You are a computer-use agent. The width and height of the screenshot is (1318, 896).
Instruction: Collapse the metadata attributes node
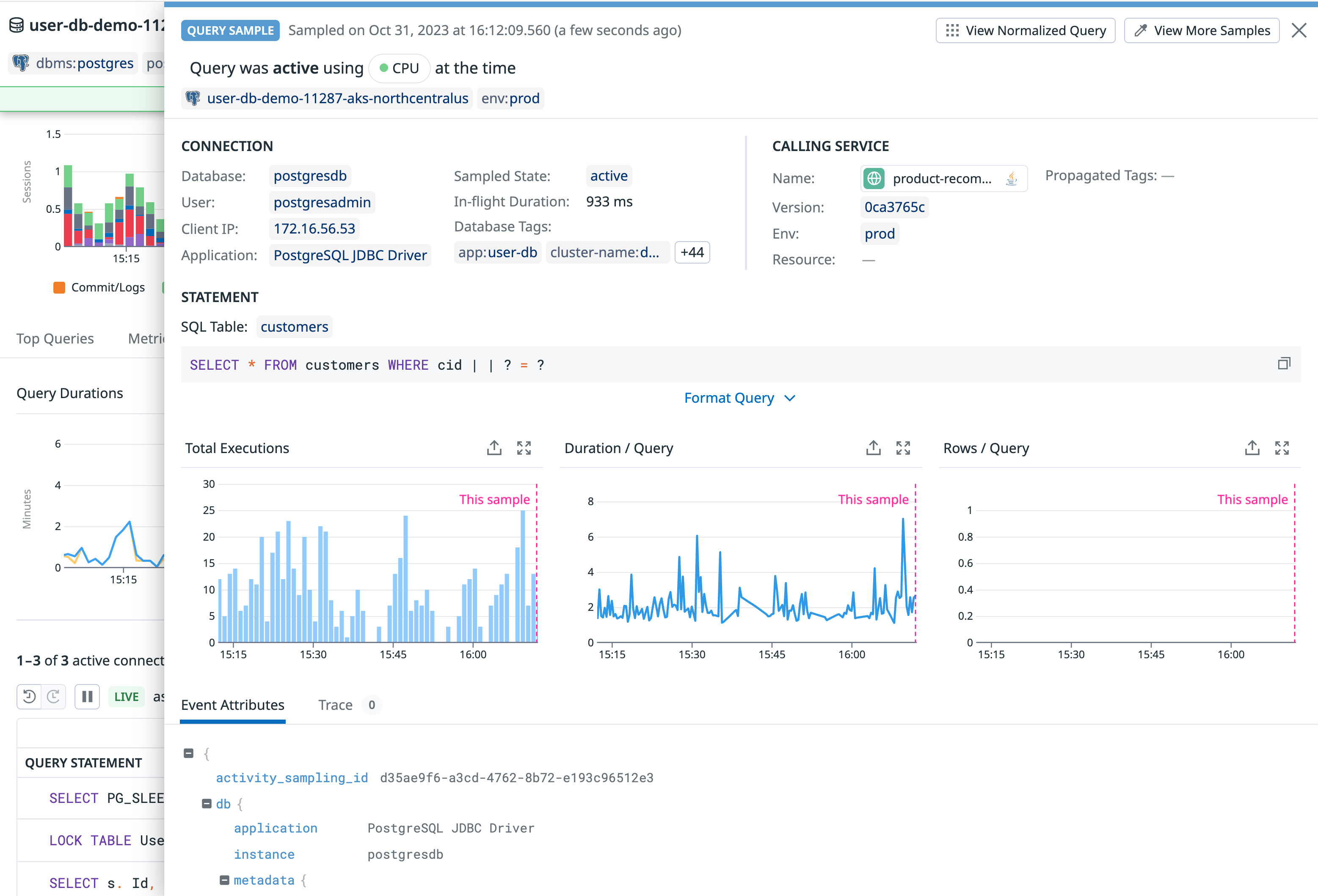pyautogui.click(x=225, y=880)
